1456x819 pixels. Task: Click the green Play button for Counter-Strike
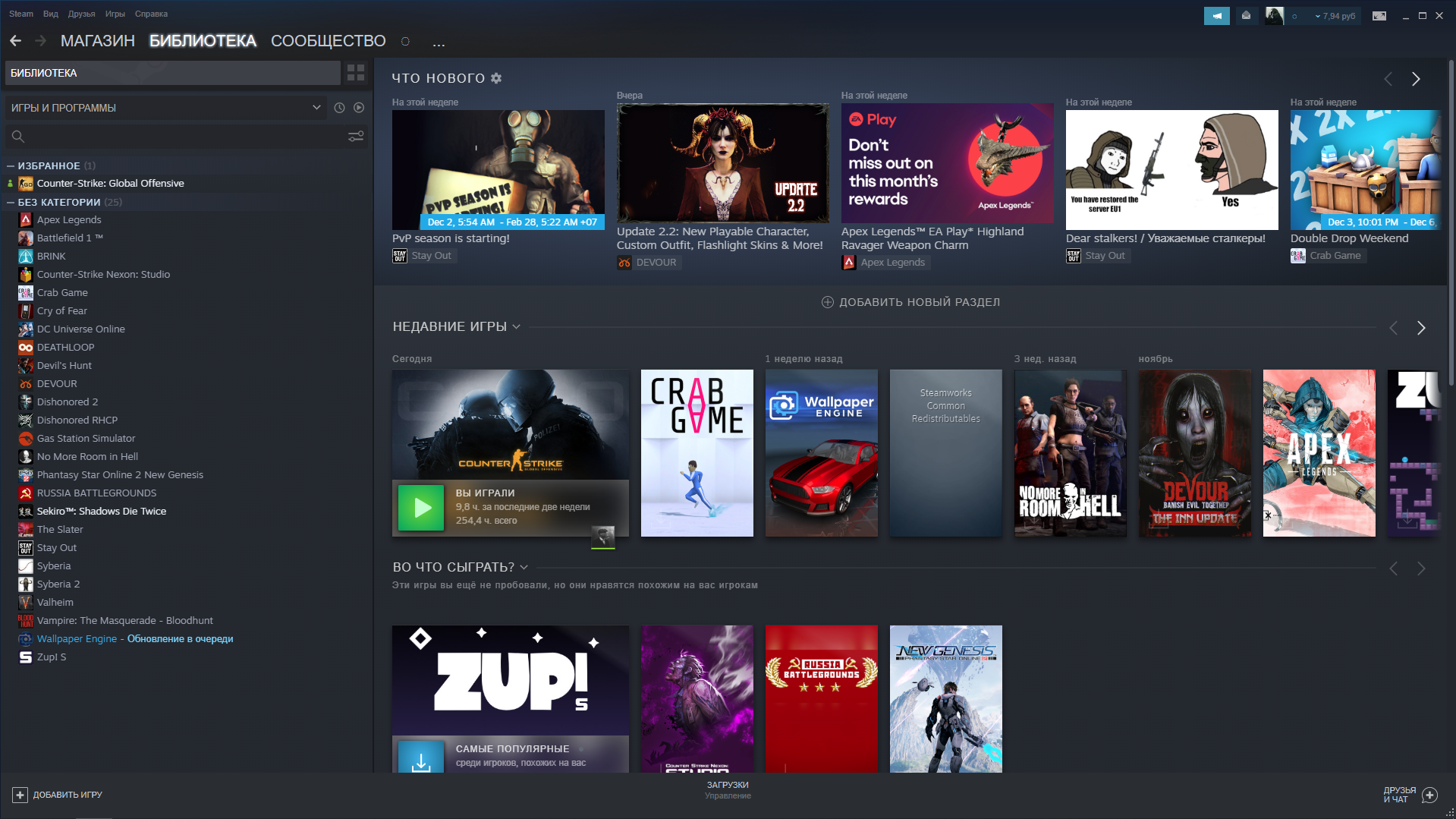[x=421, y=507]
